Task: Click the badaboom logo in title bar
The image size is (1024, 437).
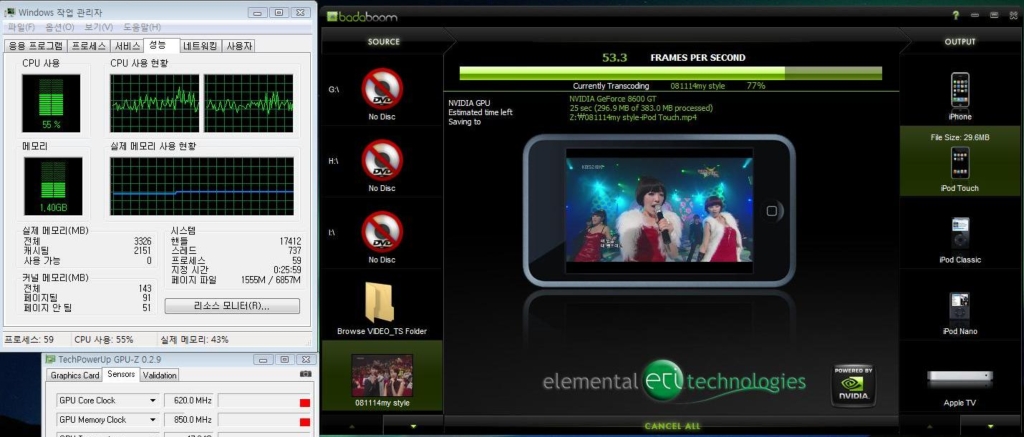Action: (x=362, y=16)
